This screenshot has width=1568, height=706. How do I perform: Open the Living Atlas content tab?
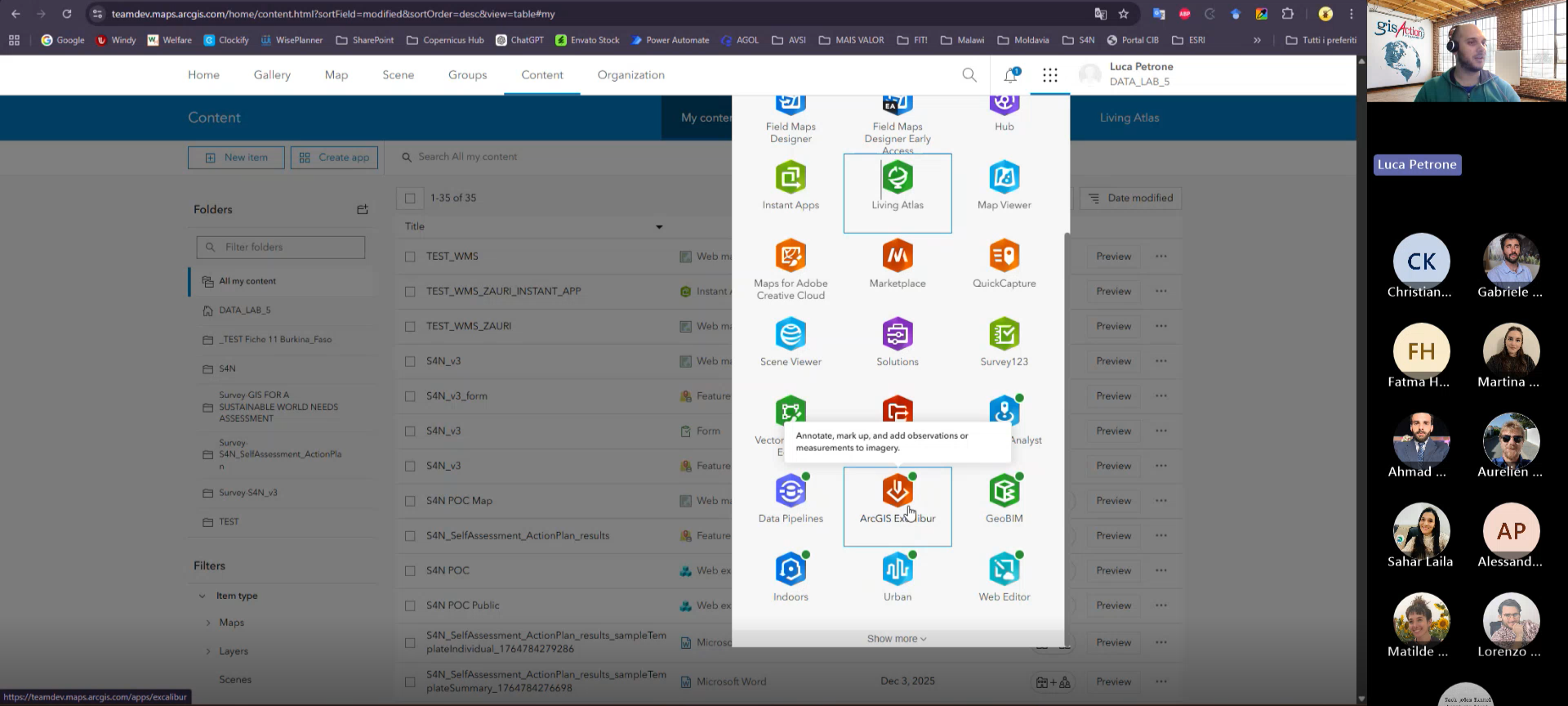pos(1129,118)
